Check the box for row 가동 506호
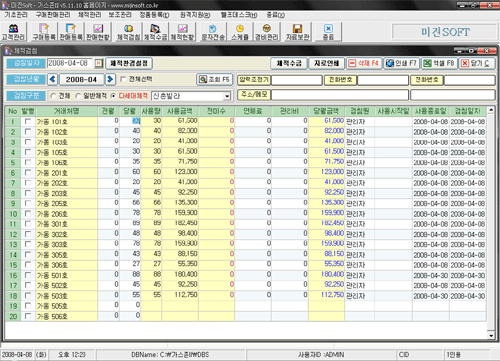 (x=28, y=316)
